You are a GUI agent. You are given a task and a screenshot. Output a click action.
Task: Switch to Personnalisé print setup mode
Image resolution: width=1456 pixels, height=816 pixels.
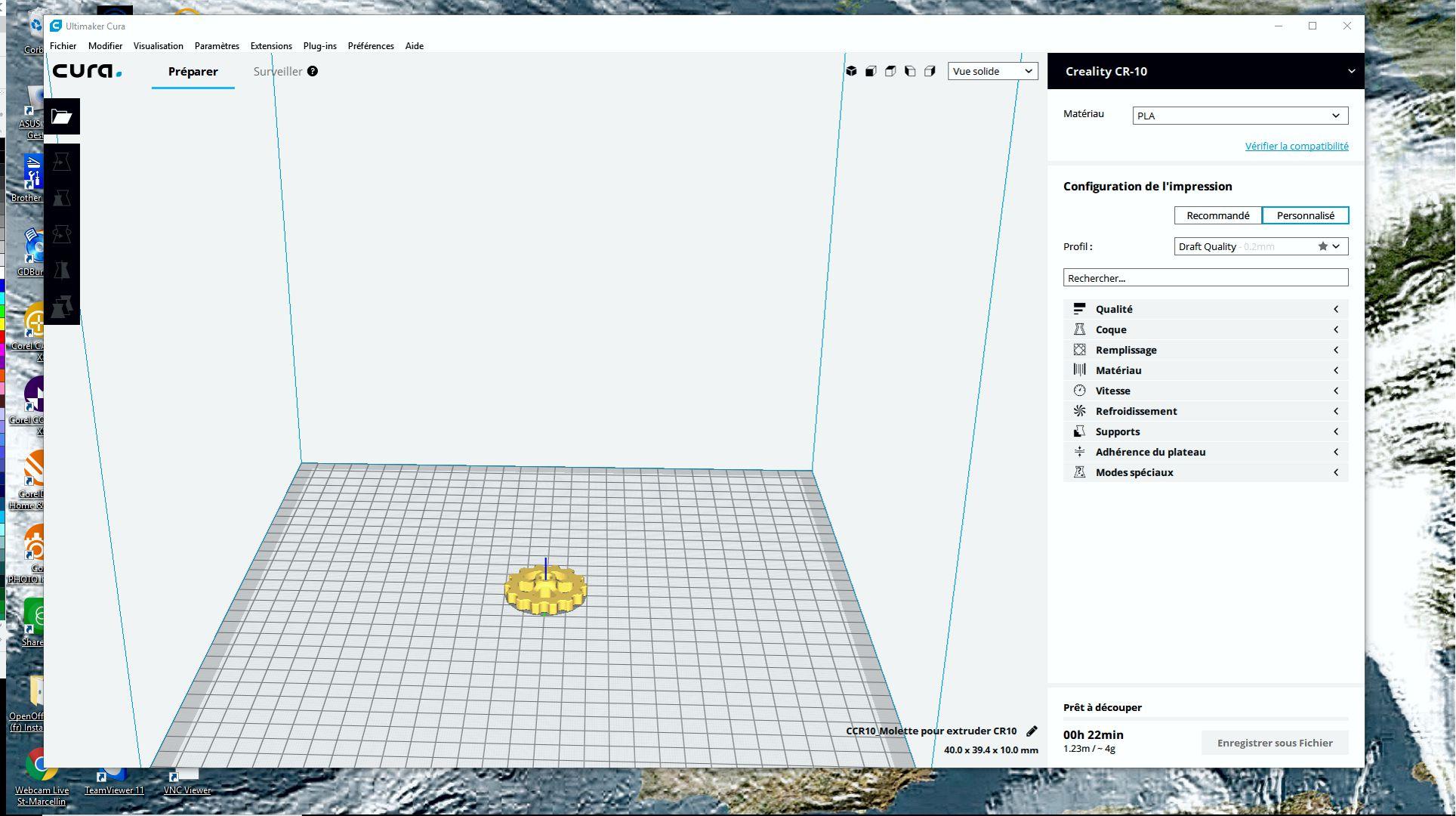click(1305, 215)
